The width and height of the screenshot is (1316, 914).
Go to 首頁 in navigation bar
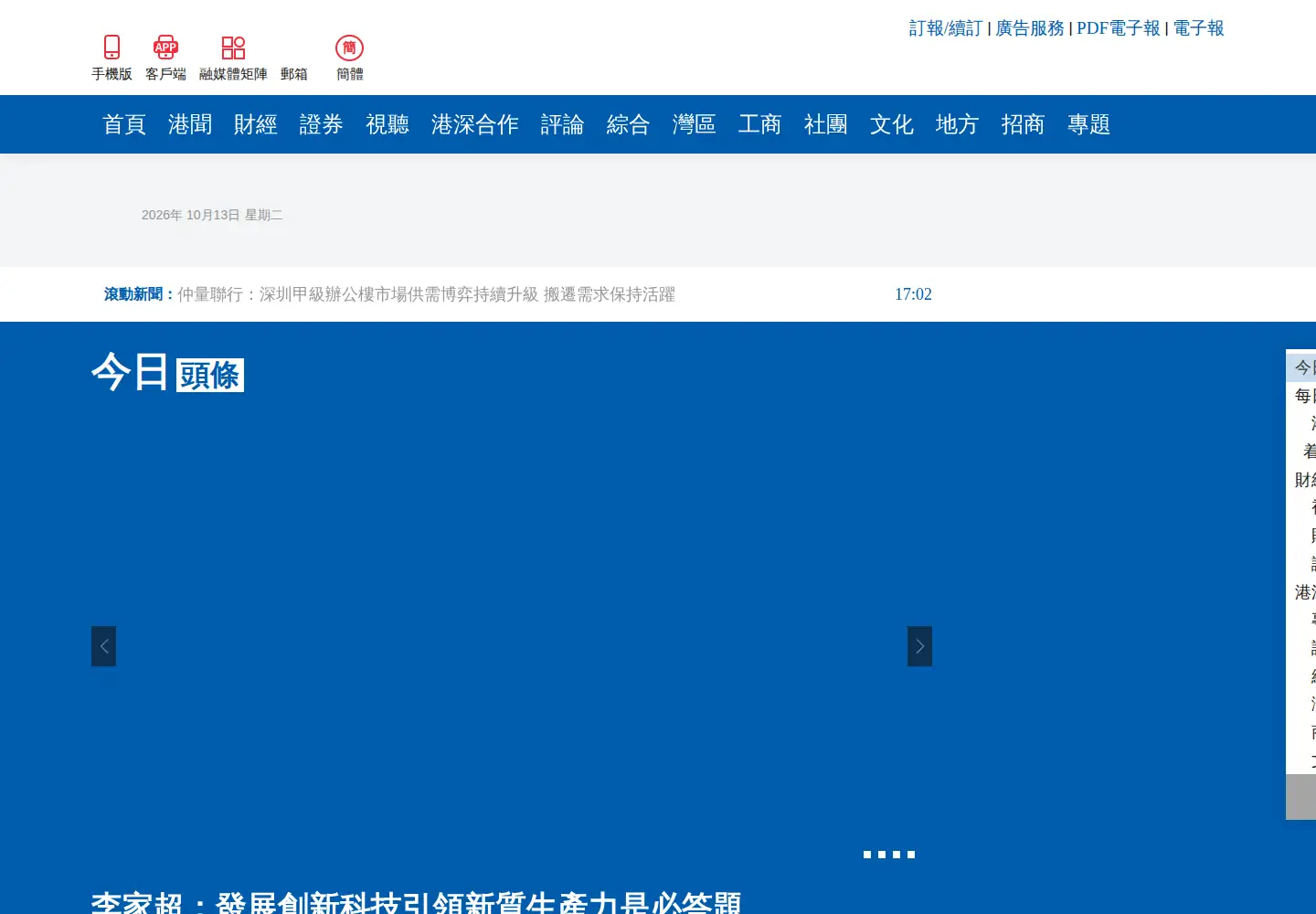pos(124,124)
